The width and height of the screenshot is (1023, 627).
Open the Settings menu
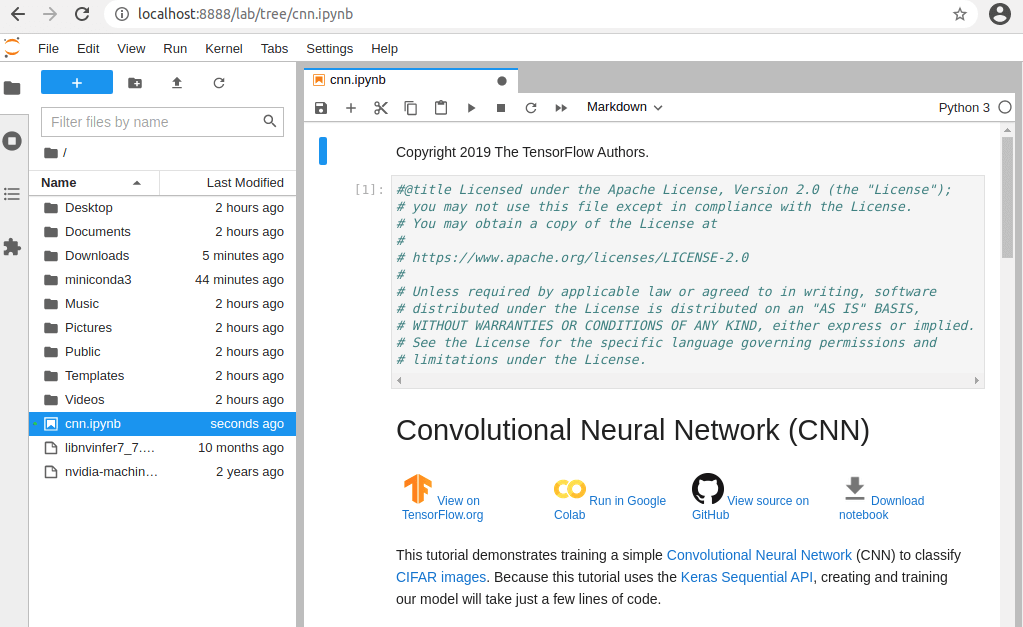329,48
